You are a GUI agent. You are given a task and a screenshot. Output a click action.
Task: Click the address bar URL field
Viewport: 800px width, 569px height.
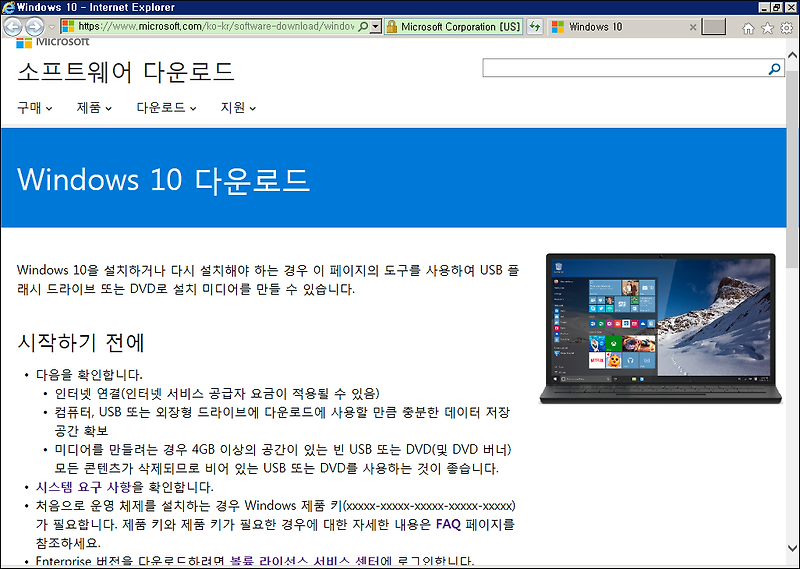point(215,27)
